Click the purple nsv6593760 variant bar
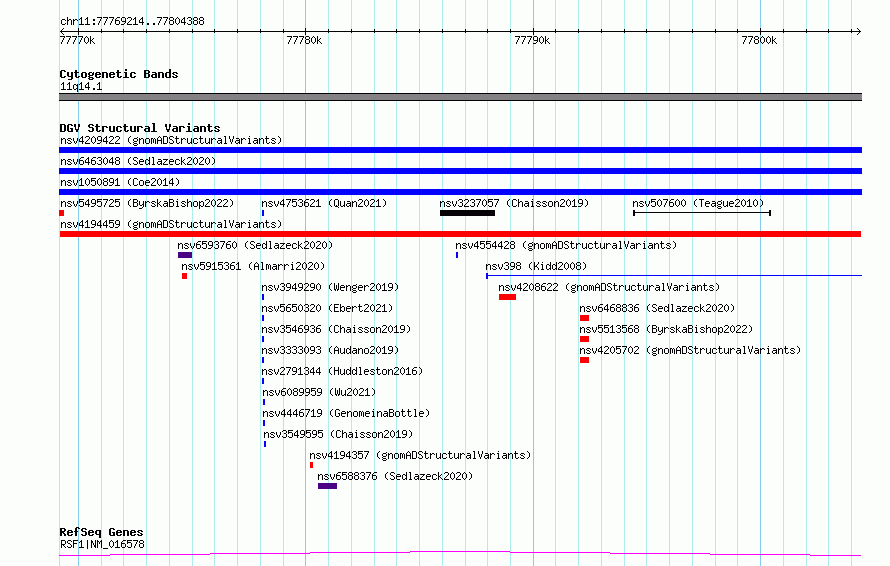890x566 pixels. [x=185, y=255]
